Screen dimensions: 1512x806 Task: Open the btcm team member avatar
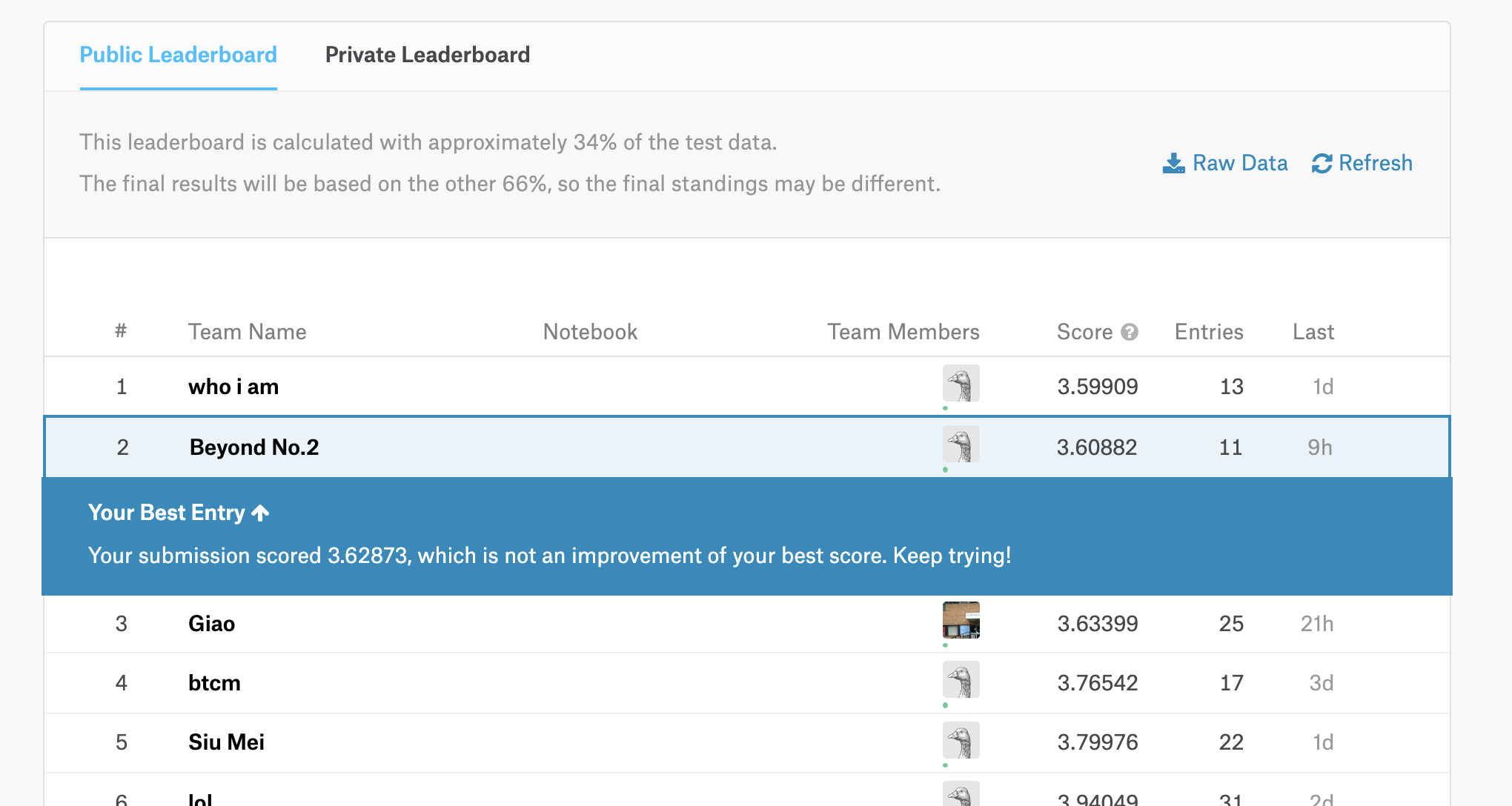click(x=961, y=680)
